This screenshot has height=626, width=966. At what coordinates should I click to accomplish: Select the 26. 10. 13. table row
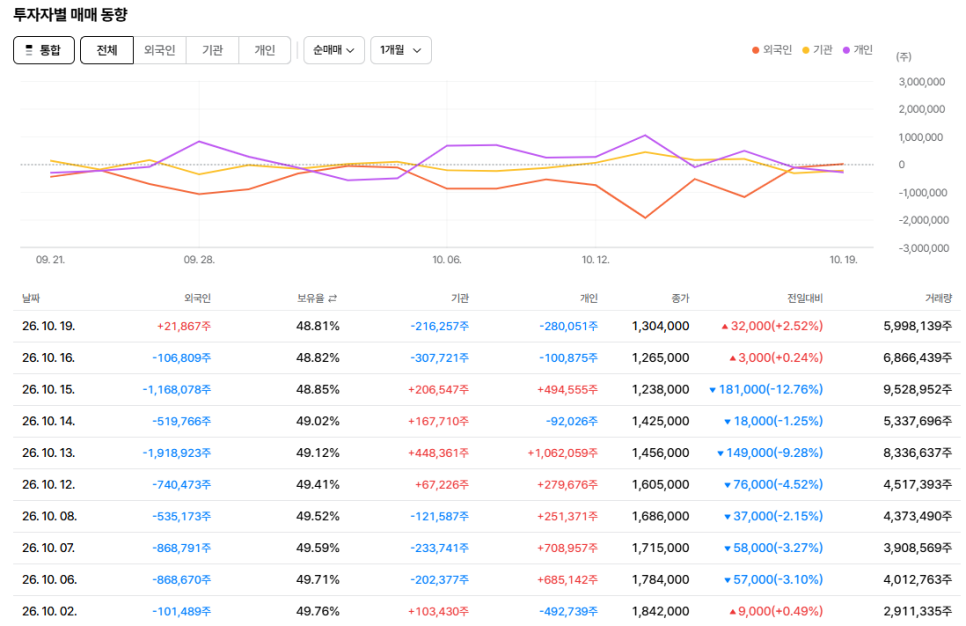pyautogui.click(x=487, y=453)
